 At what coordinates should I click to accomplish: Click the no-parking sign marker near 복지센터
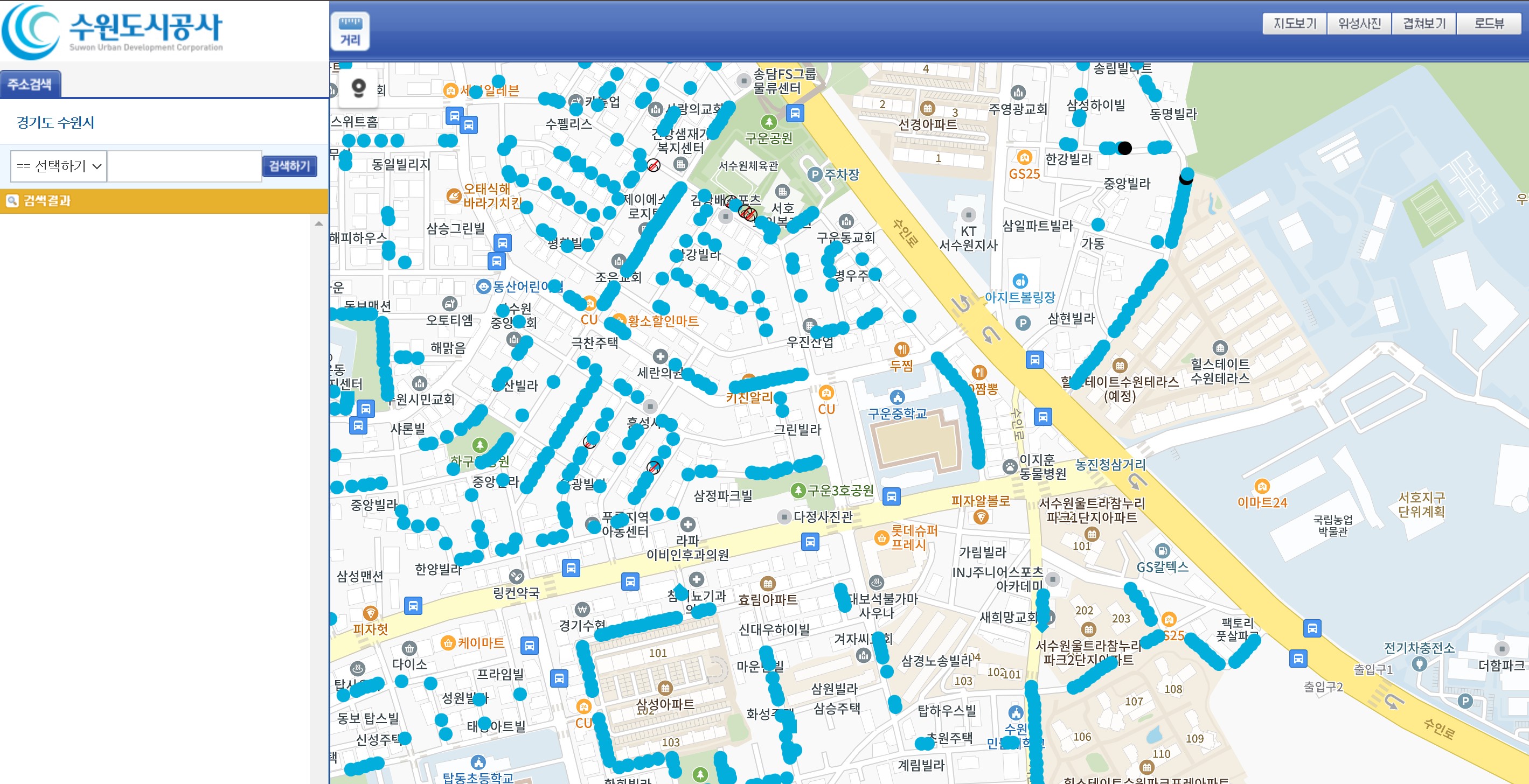coord(654,165)
